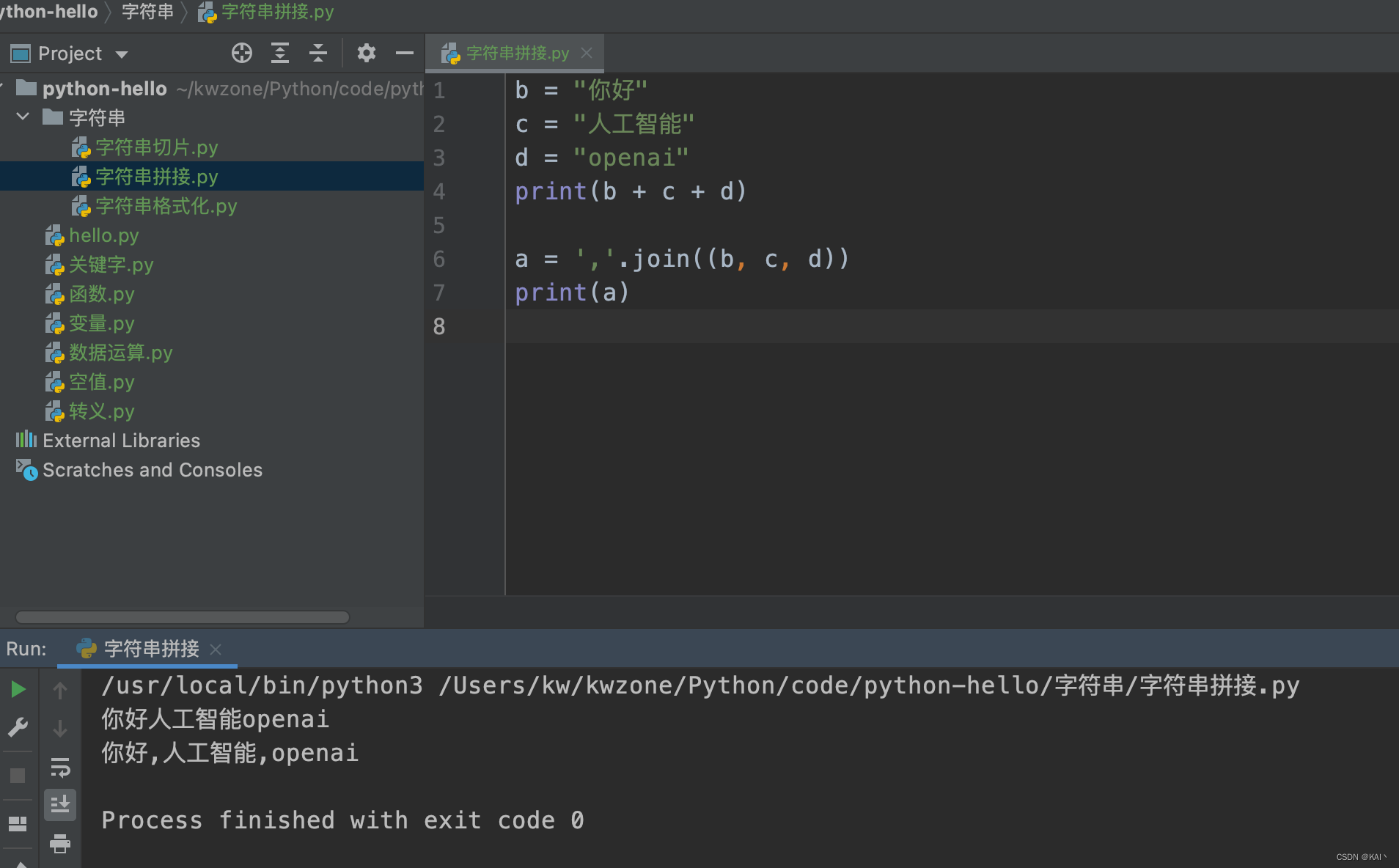Hide the Project panel with minus icon
This screenshot has height=868, width=1399.
click(405, 53)
